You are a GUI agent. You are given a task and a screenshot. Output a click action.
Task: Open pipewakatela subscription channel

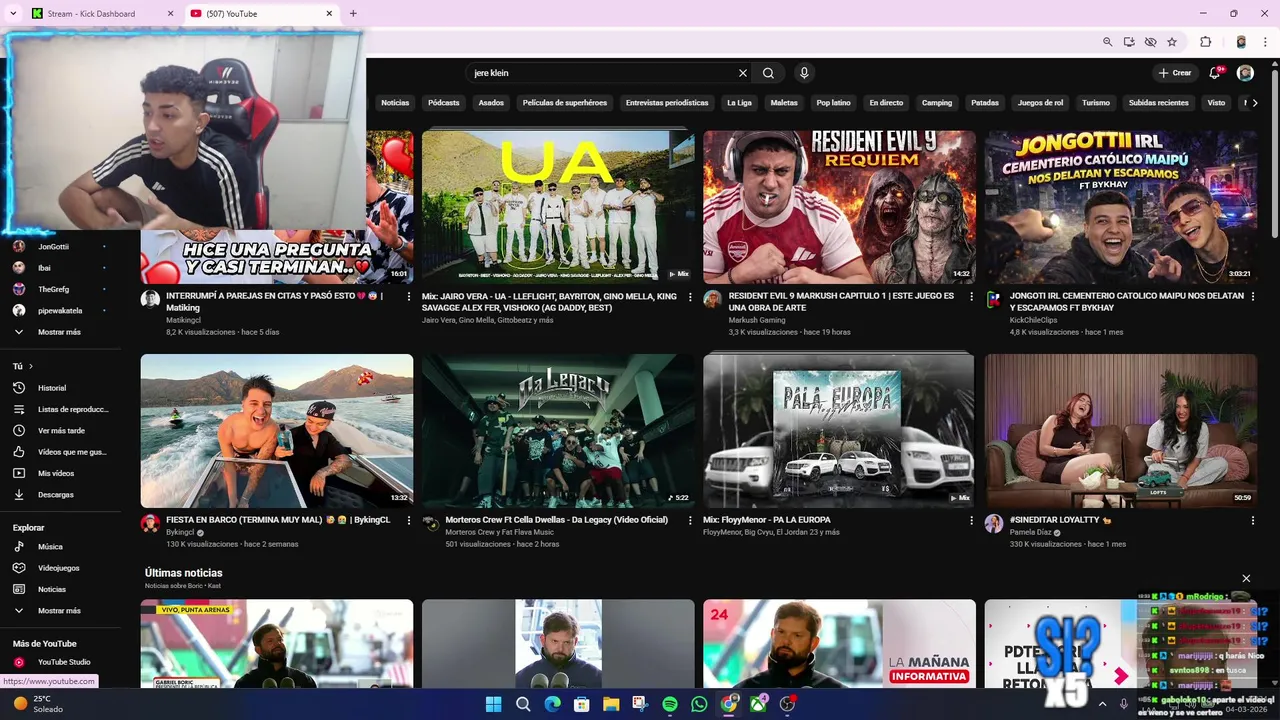[x=60, y=311]
